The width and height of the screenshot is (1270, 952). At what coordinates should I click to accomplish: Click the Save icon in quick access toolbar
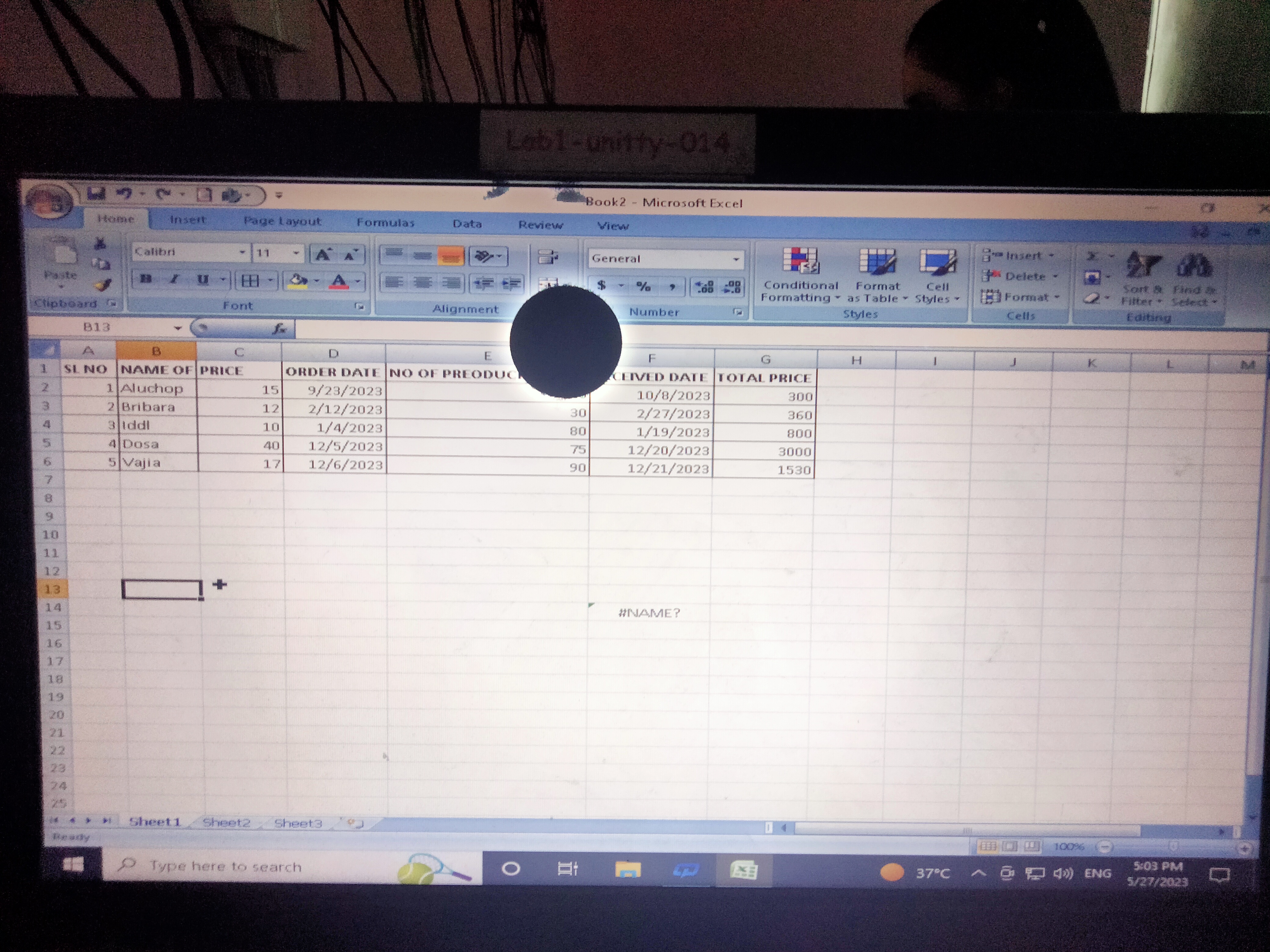pyautogui.click(x=96, y=194)
